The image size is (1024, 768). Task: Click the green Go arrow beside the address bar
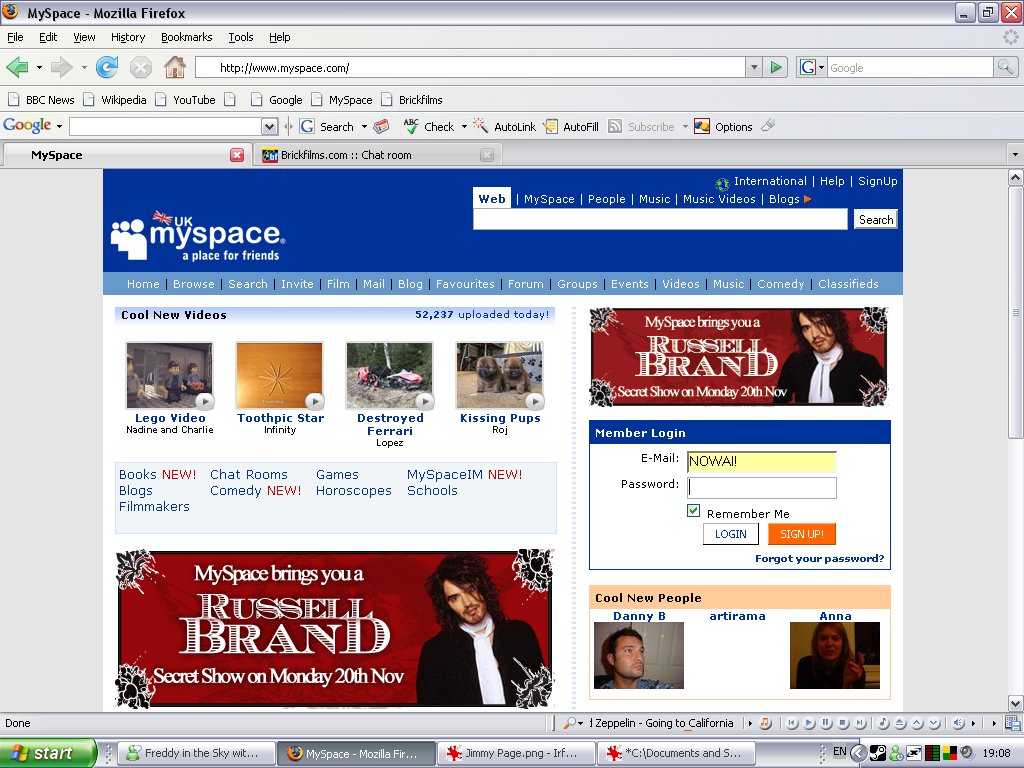(775, 67)
